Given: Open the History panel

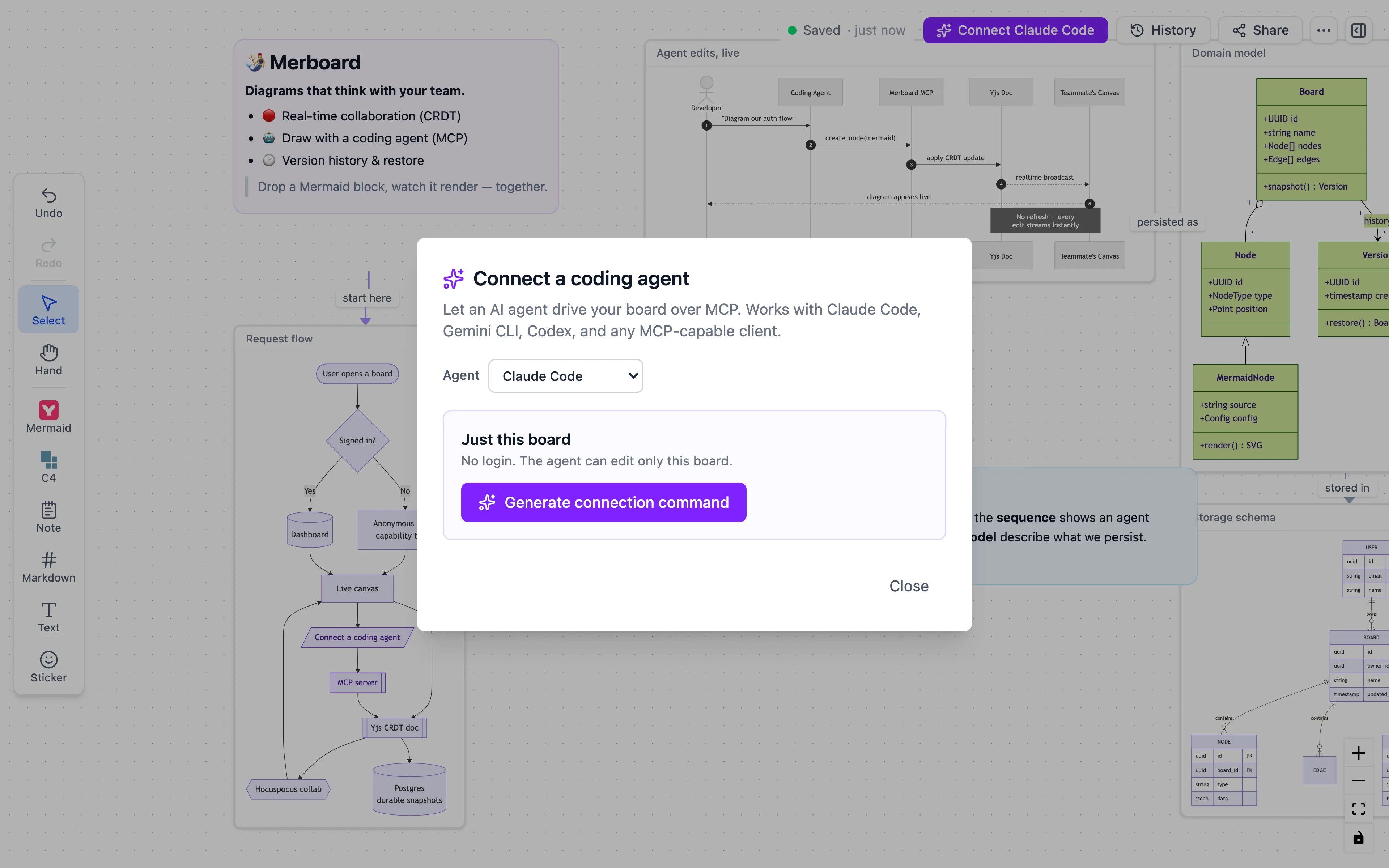Looking at the screenshot, I should tap(1163, 30).
